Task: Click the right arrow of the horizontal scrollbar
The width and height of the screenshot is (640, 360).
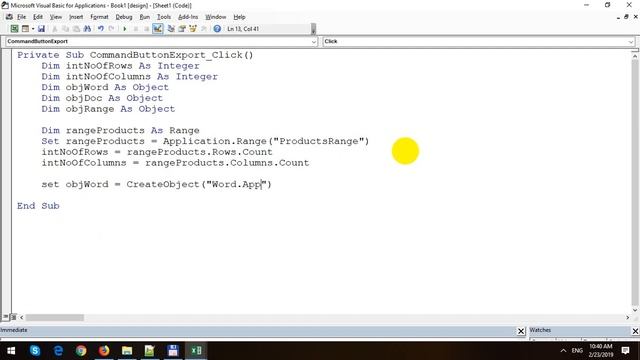Action: [x=627, y=317]
